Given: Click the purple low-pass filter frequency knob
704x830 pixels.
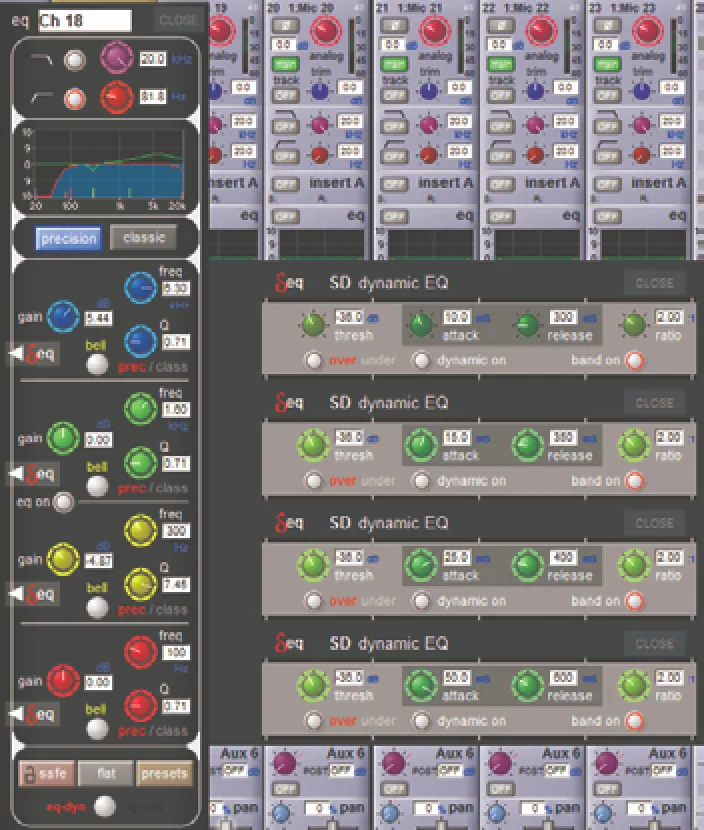Looking at the screenshot, I should (116, 58).
